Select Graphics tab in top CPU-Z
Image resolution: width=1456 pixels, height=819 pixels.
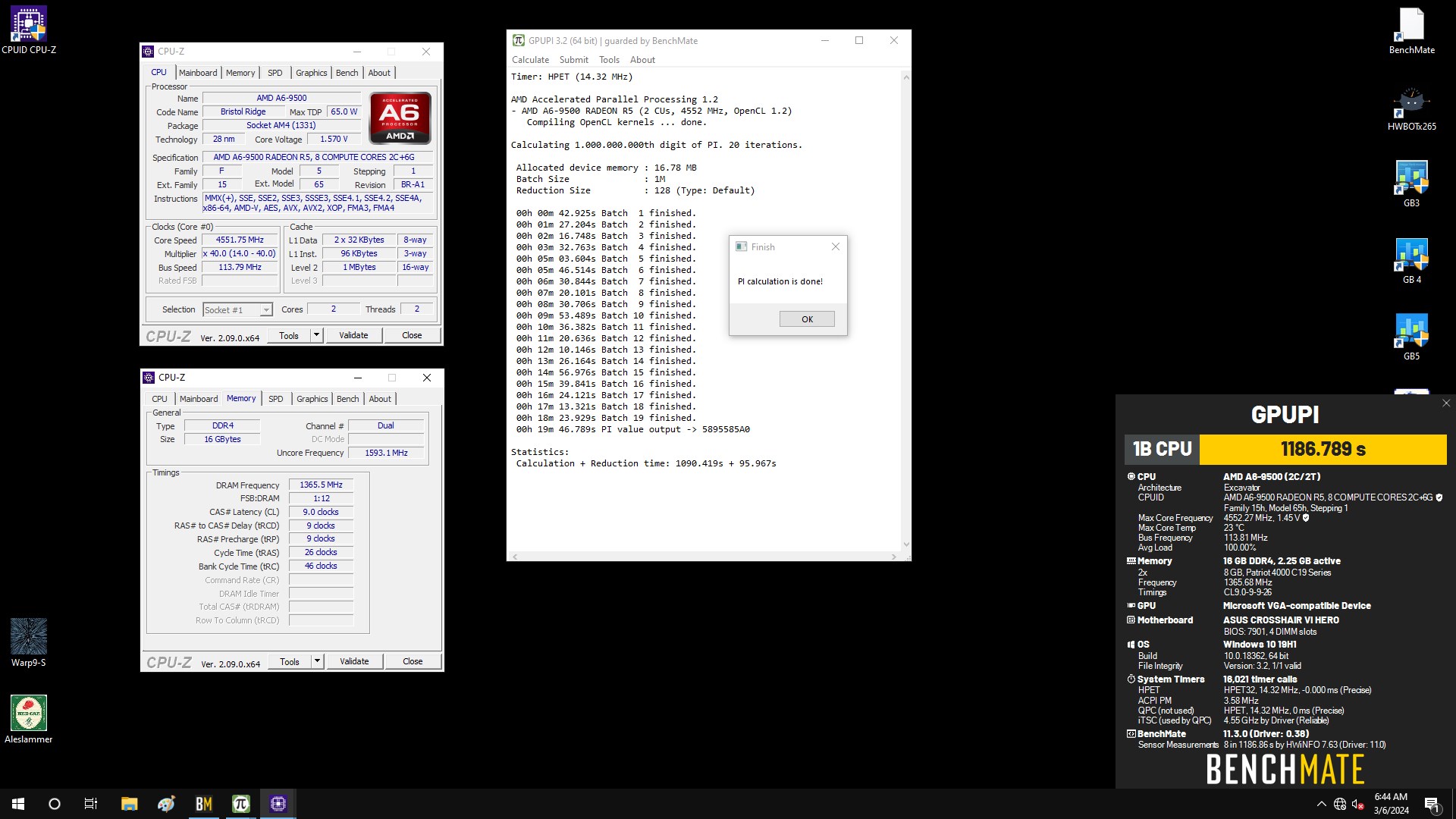pos(312,73)
